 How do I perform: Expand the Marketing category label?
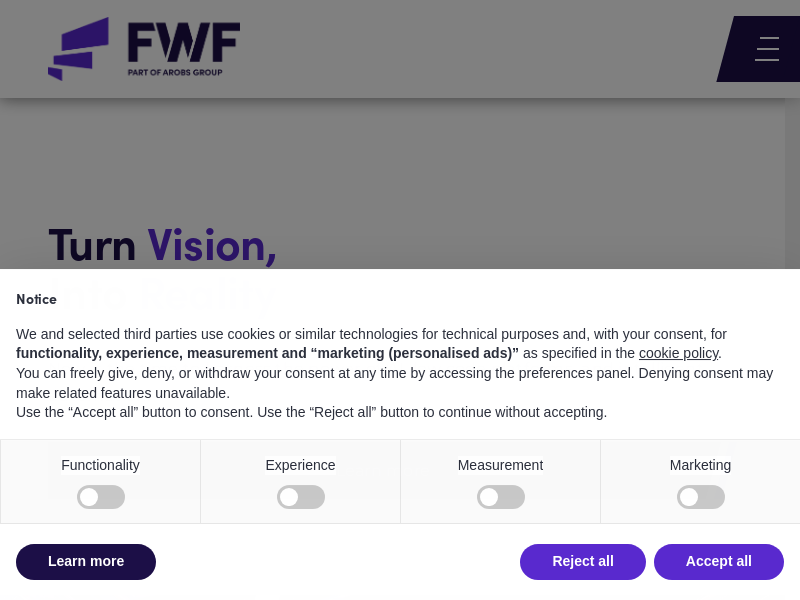(700, 465)
